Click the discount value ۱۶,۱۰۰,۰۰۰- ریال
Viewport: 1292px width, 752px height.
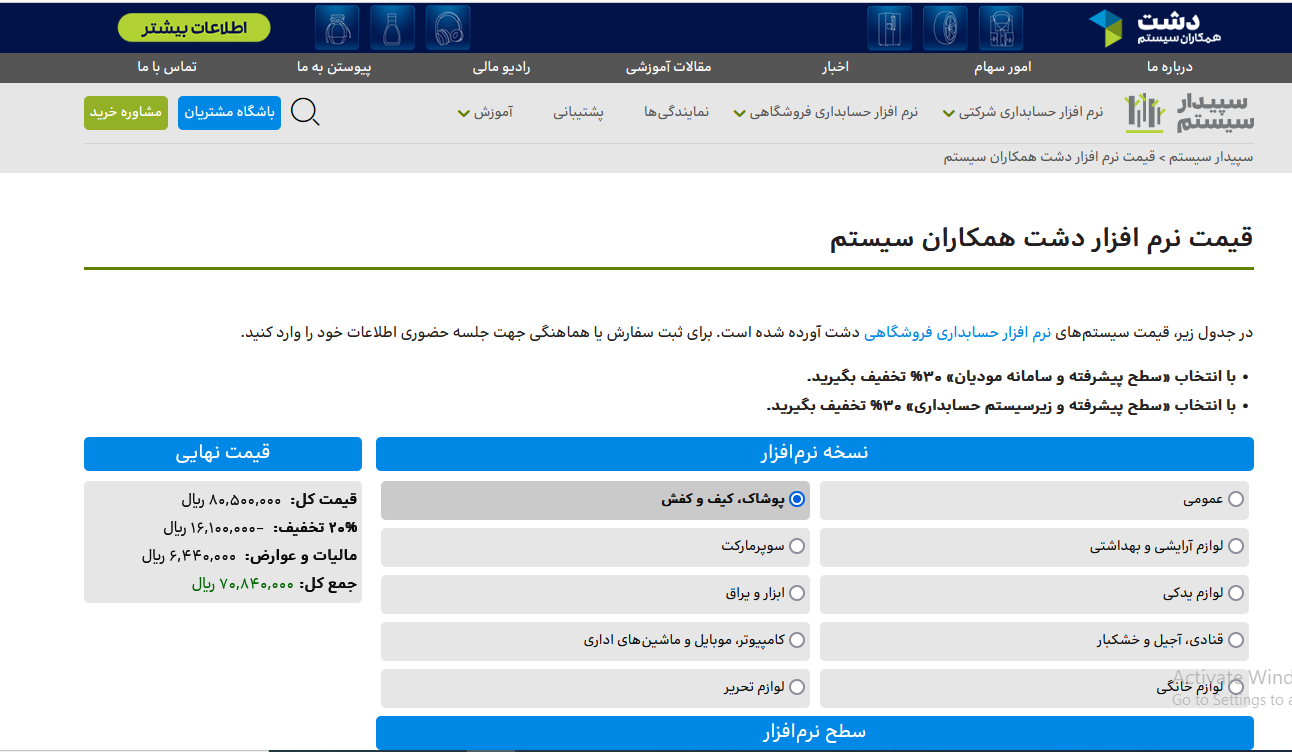click(213, 527)
